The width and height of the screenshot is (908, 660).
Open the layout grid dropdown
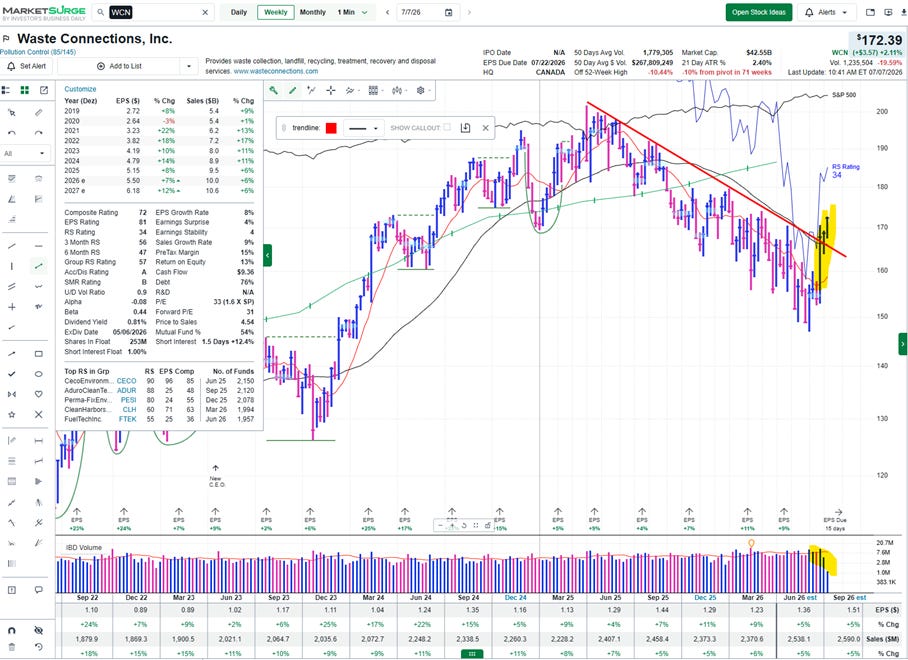(375, 90)
